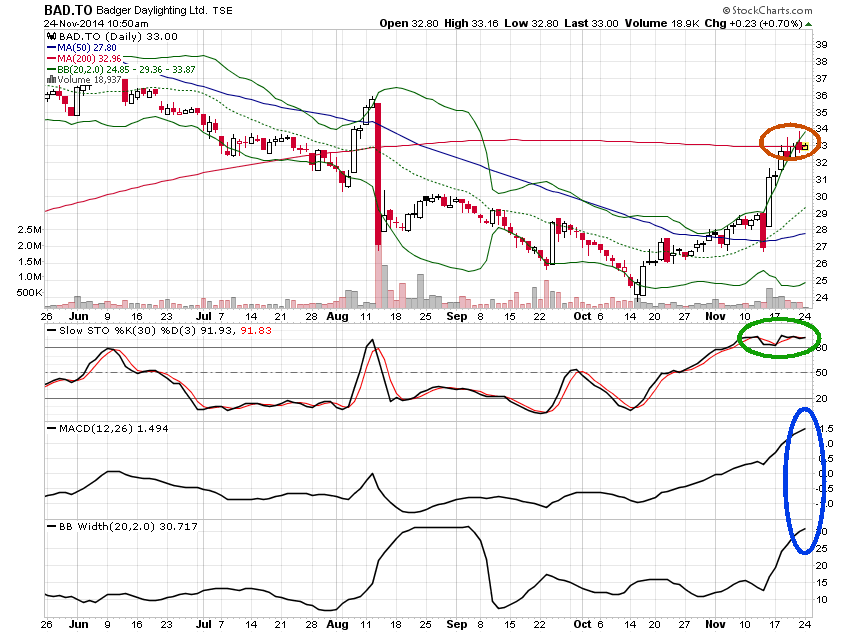
Task: Click Jun on the price chart's date axis
Action: (79, 316)
